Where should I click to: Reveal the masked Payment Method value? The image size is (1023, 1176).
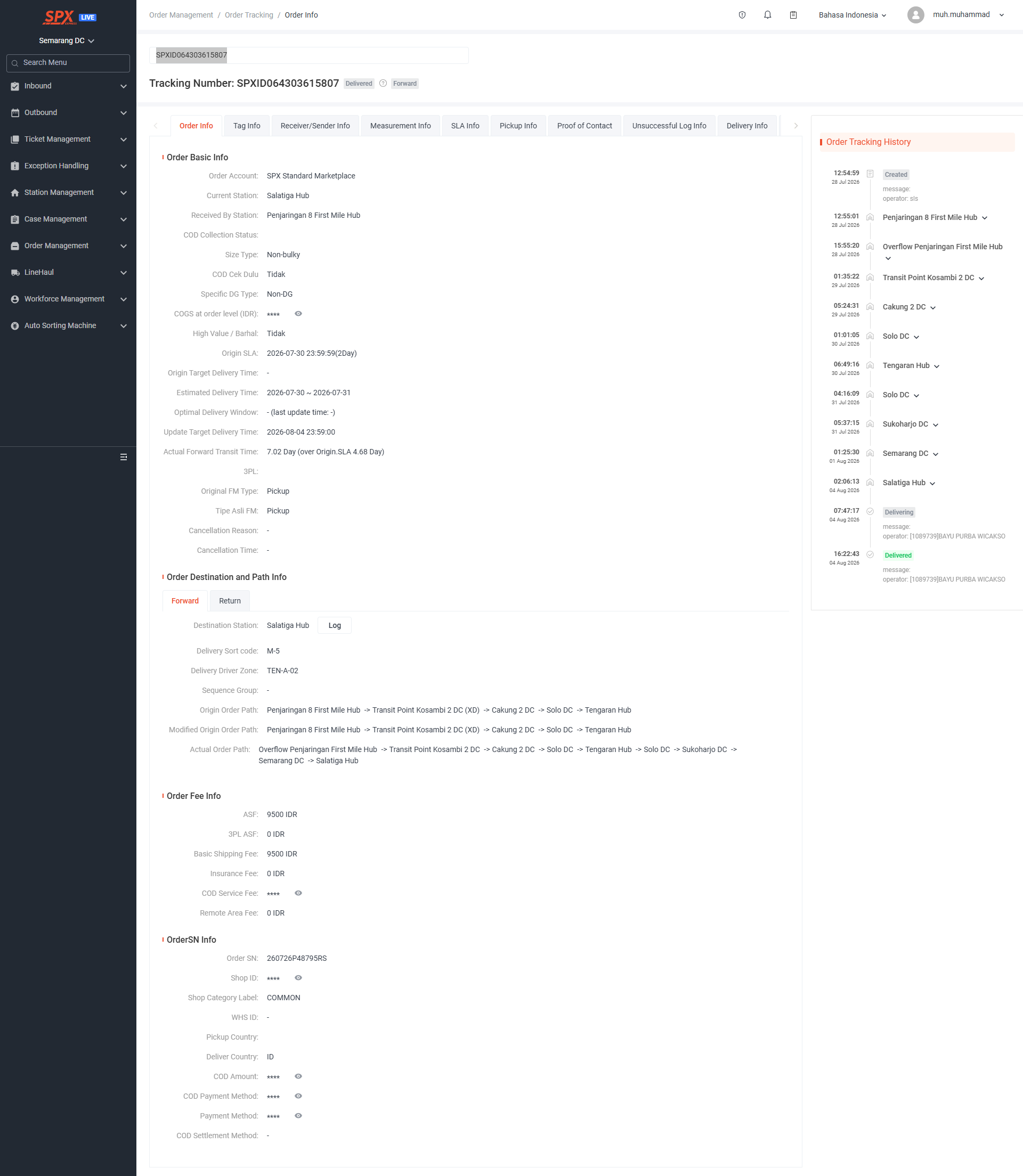click(x=298, y=1115)
